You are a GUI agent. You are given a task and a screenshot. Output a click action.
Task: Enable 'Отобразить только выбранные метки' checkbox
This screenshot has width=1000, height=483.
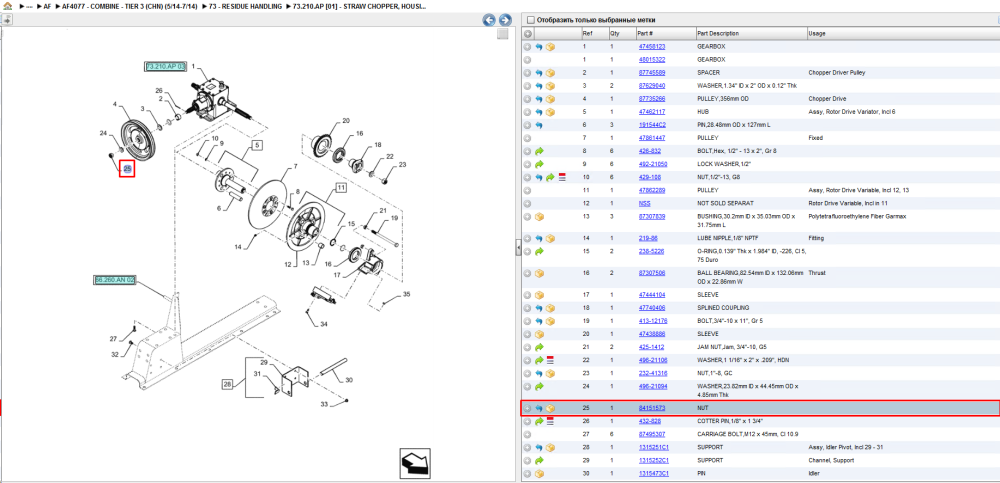click(x=531, y=20)
